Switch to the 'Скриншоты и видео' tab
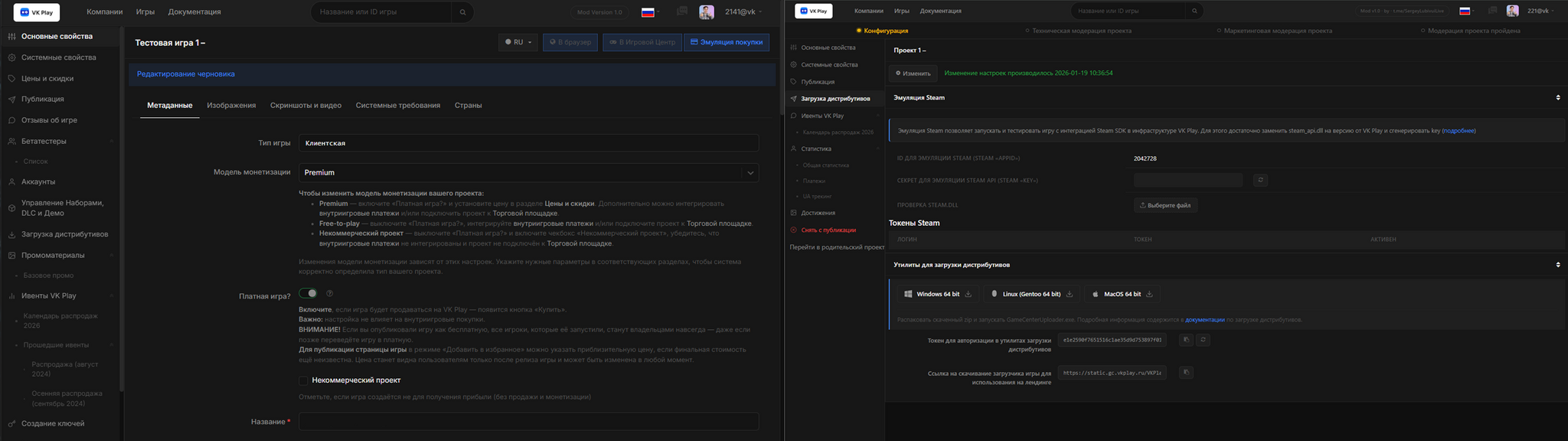 [305, 106]
